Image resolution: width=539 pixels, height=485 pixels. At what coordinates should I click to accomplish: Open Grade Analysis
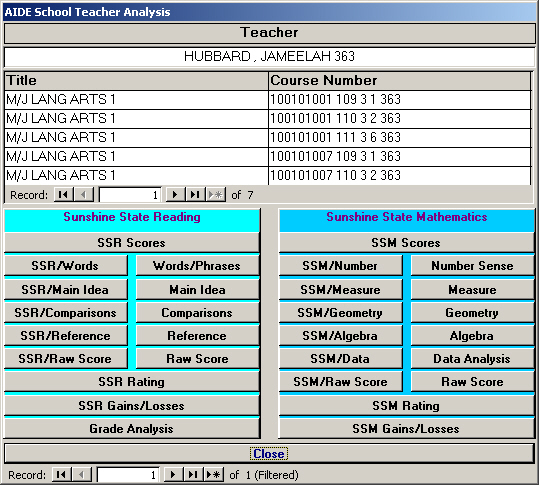click(x=132, y=429)
